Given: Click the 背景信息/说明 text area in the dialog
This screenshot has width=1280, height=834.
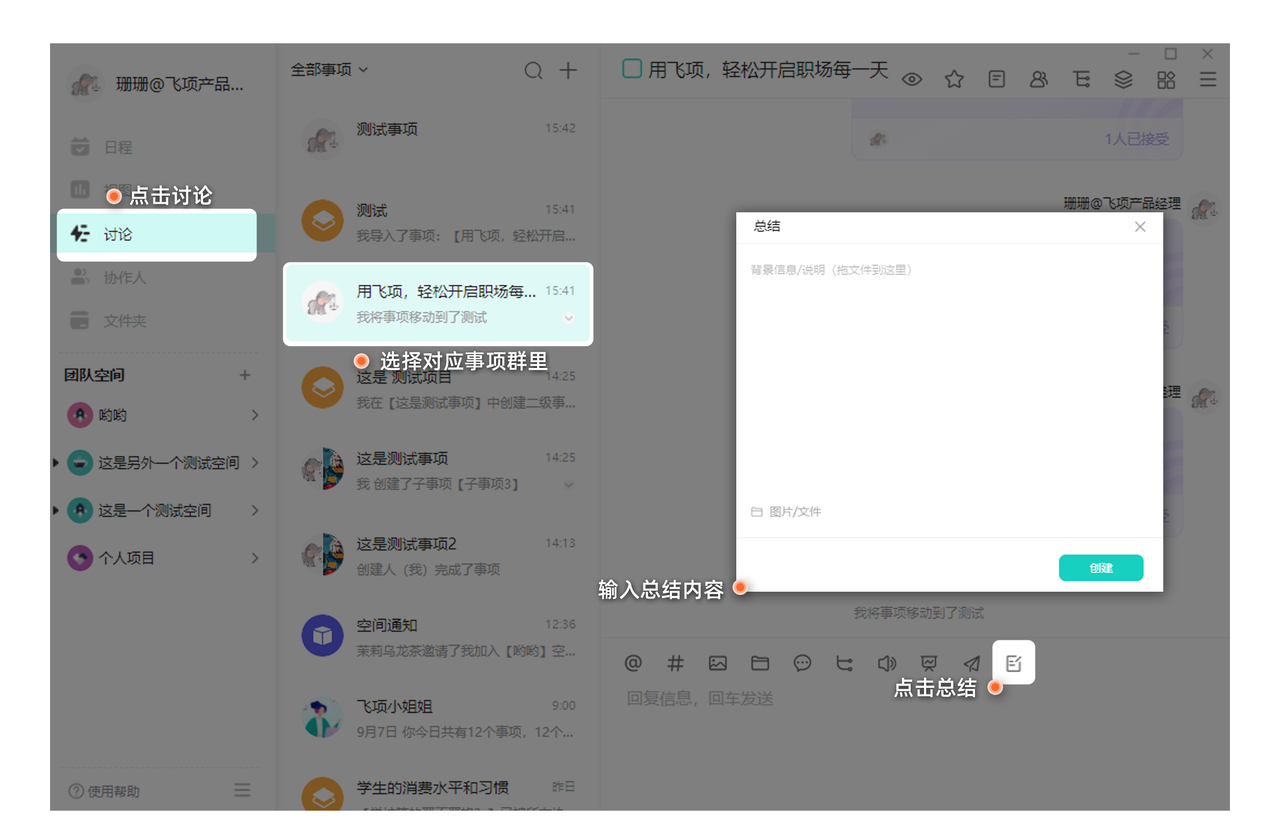Looking at the screenshot, I should pyautogui.click(x=948, y=380).
